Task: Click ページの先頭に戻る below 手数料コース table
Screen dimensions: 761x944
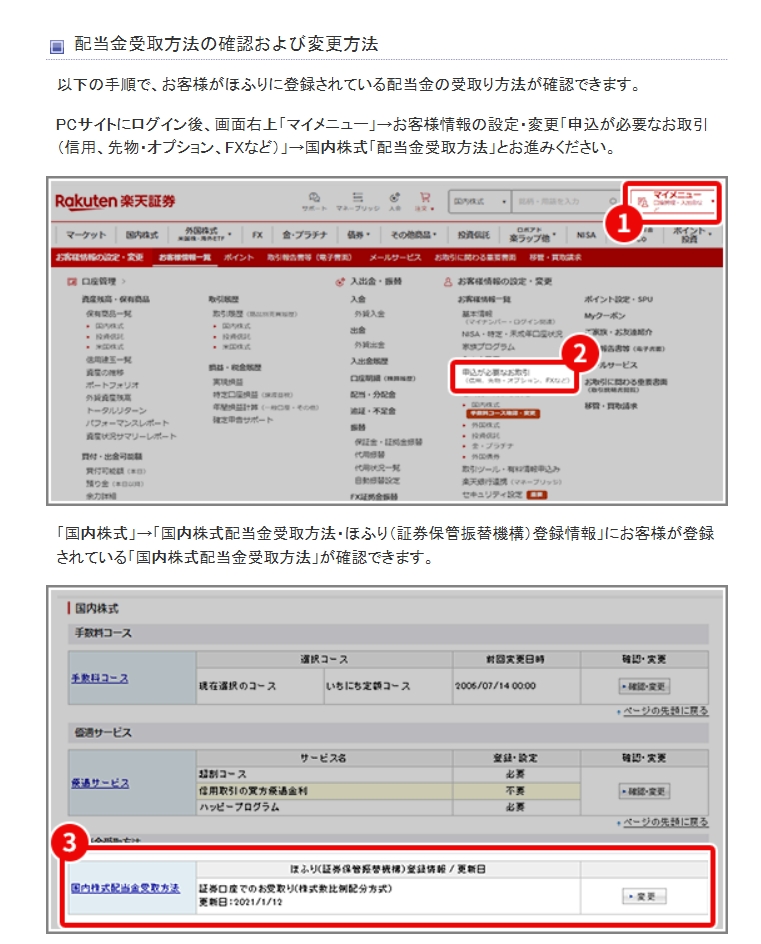Action: 665,711
